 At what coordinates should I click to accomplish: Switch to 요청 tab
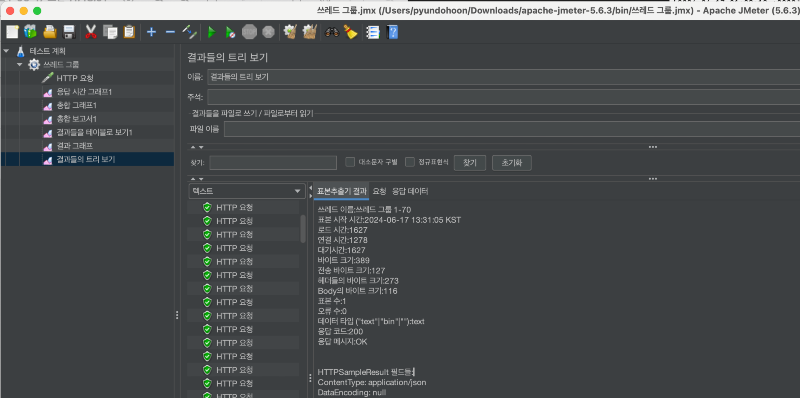379,191
